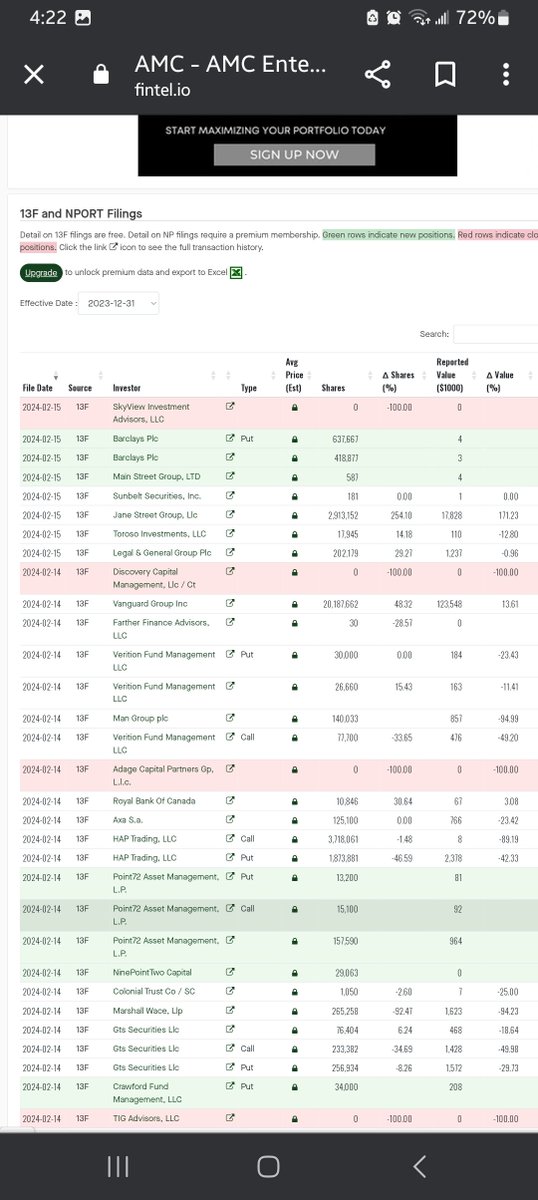Click the 13F and NPORT Filings heading

[x=81, y=213]
